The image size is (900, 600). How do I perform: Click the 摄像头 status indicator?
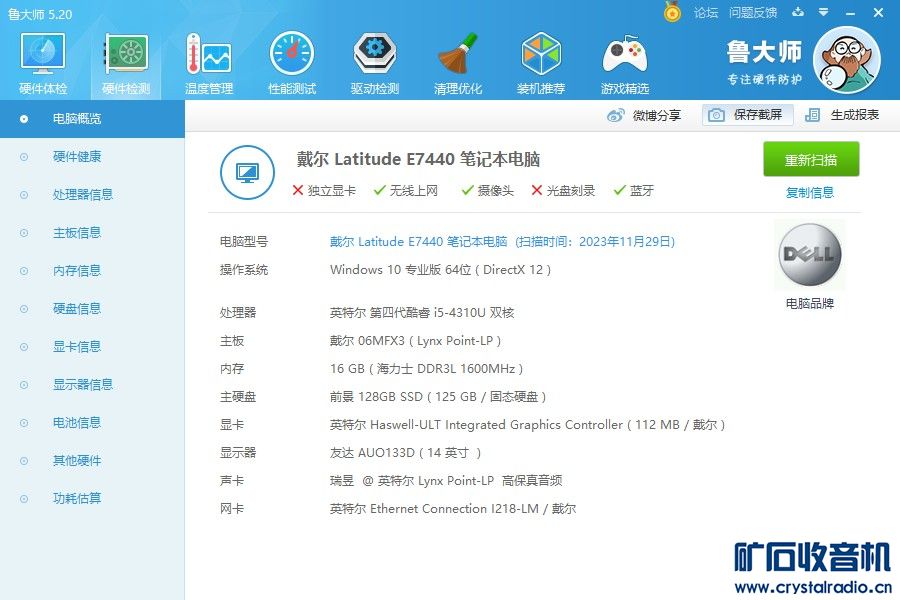tap(488, 190)
